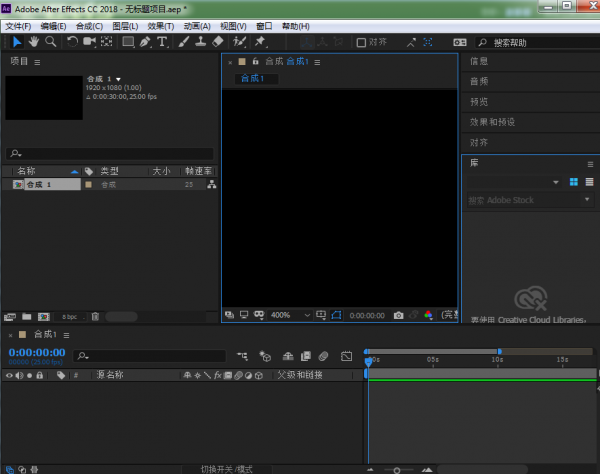The width and height of the screenshot is (600, 474).
Task: Click the timeline zoom slider
Action: [x=397, y=468]
